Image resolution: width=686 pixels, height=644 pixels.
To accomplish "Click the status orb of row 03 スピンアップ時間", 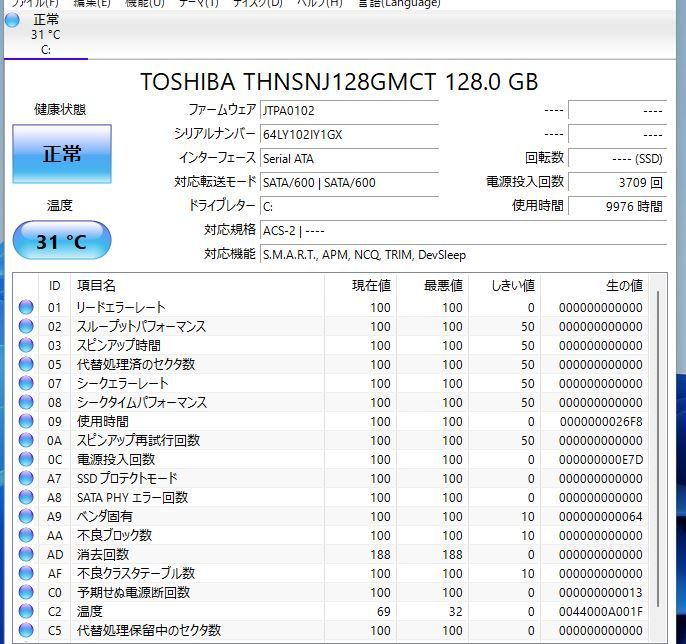I will (x=26, y=345).
